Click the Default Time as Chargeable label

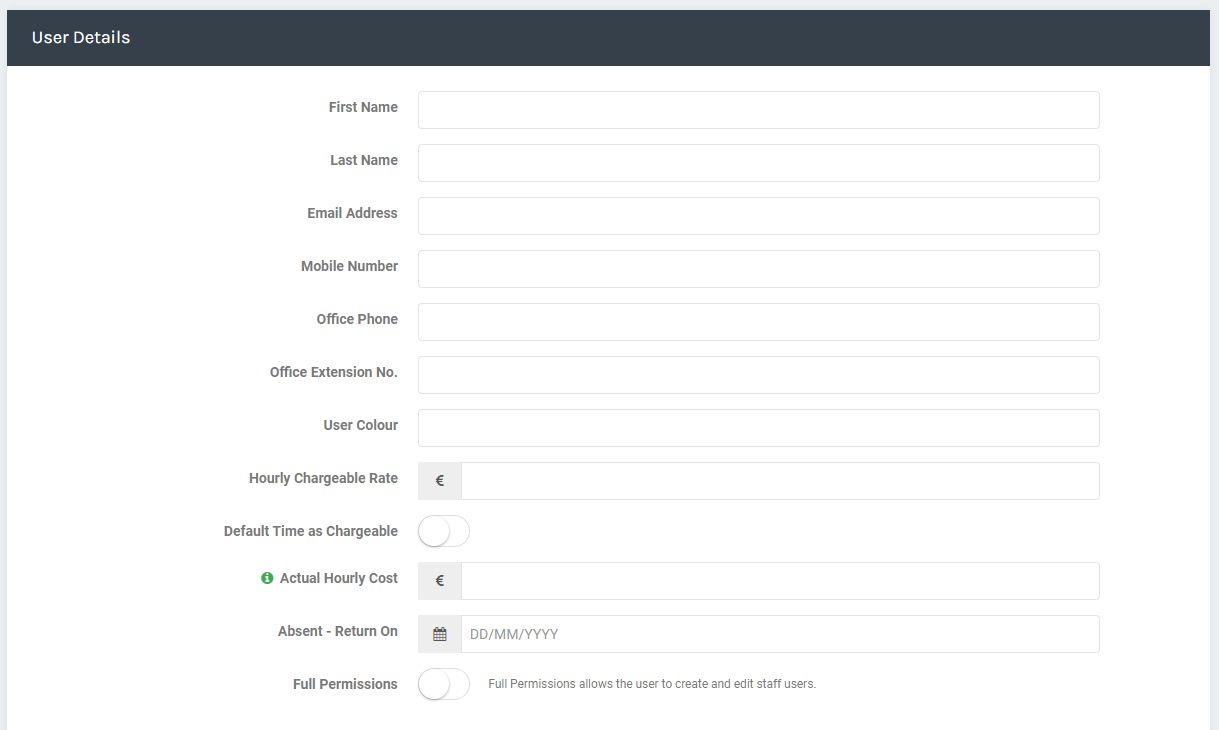pos(311,531)
